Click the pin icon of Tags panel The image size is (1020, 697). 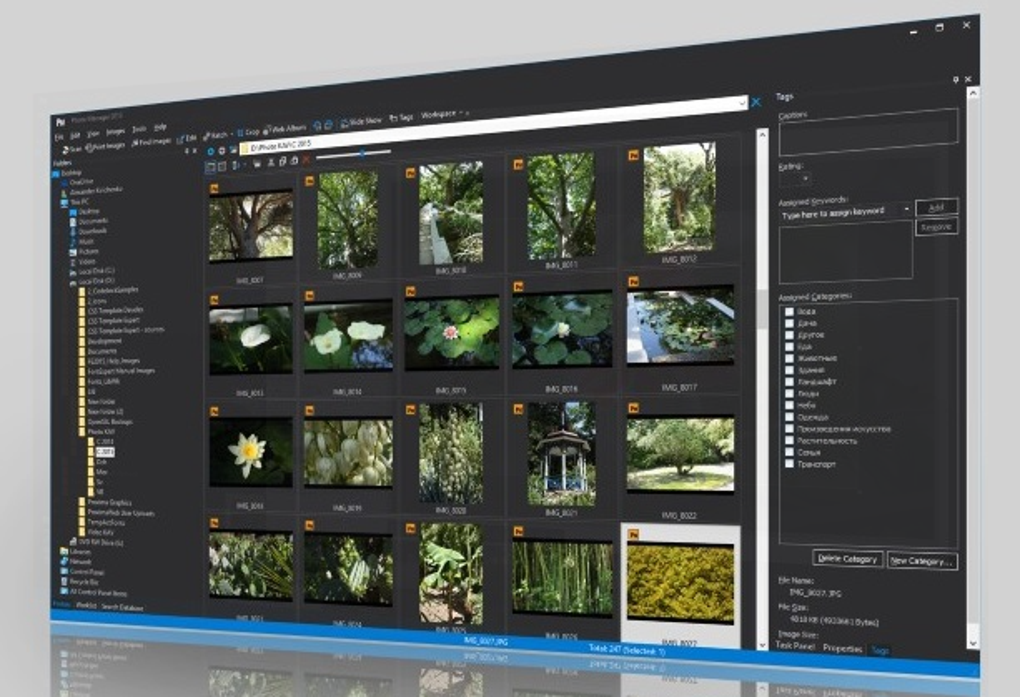[955, 79]
